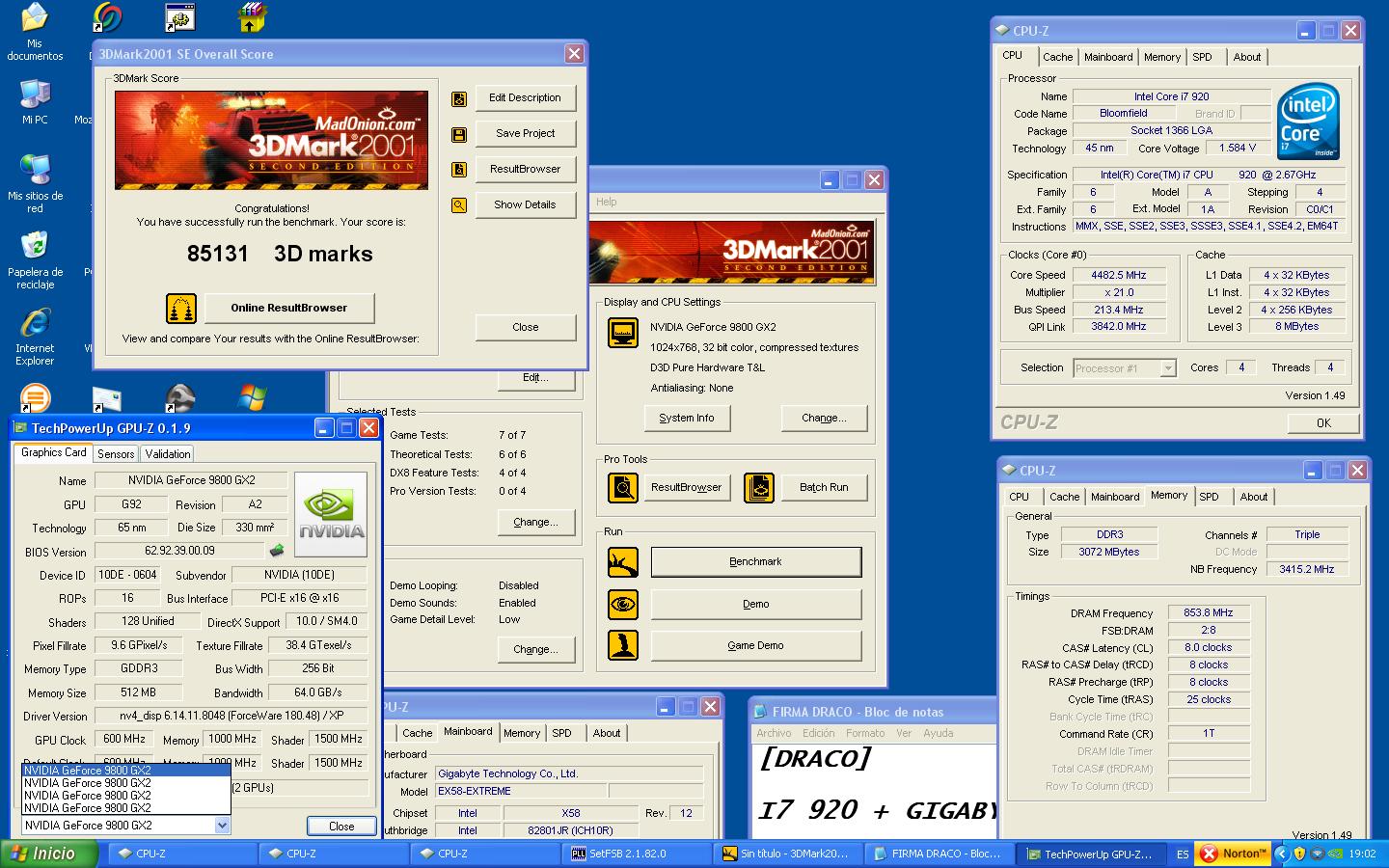Click the System Info button
This screenshot has width=1389, height=868.
pos(687,419)
